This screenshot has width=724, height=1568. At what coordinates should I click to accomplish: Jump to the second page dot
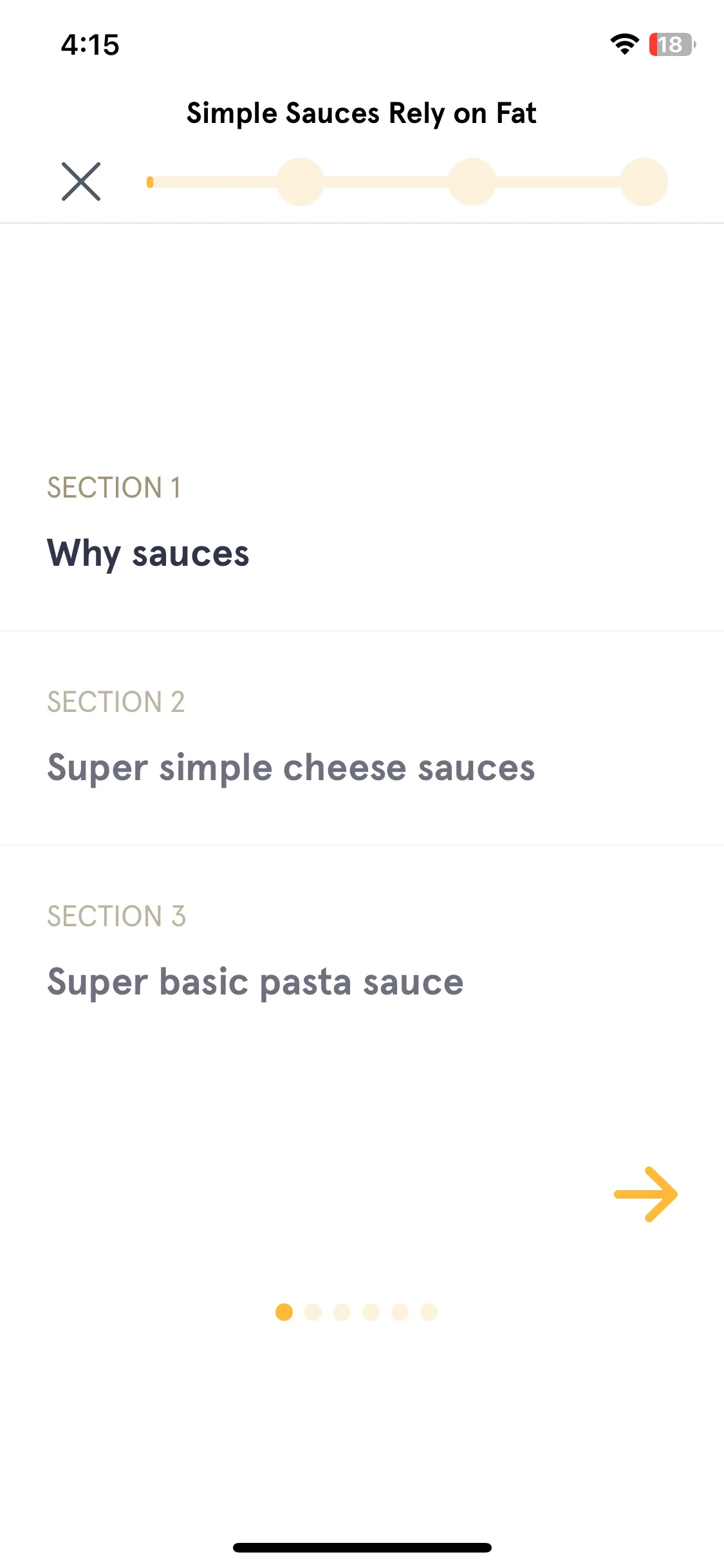[x=313, y=1312]
